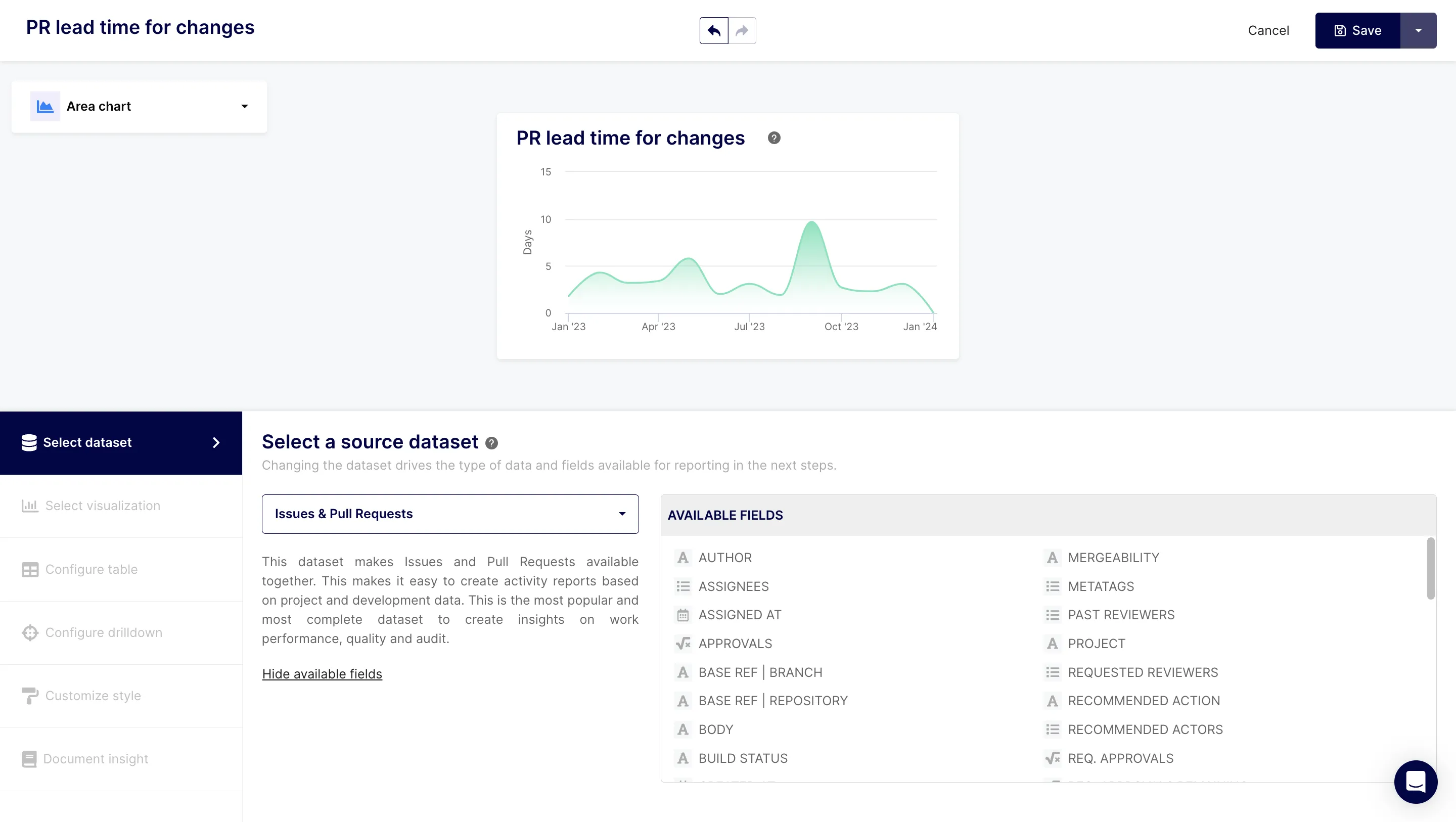Click the Hide available fields link

click(322, 674)
